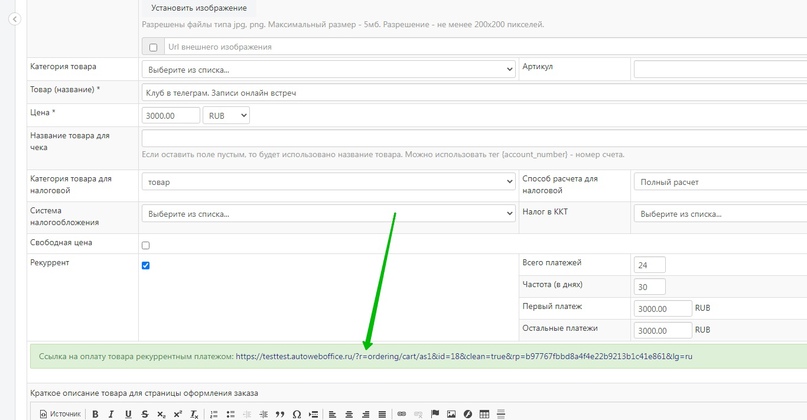
Task: Check the 'Свободная цена' checkbox
Action: [x=146, y=245]
